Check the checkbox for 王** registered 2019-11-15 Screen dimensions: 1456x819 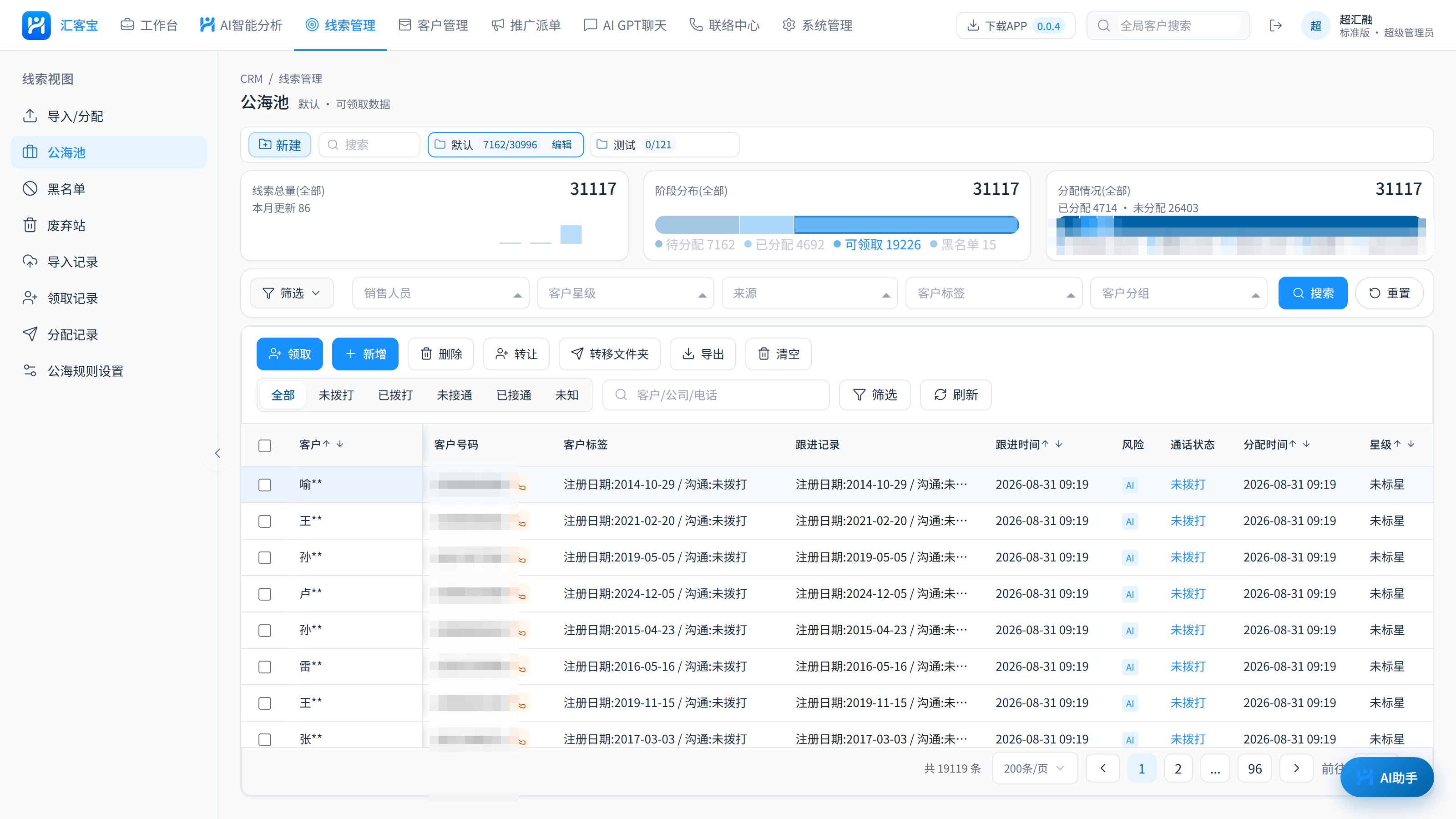click(x=264, y=703)
